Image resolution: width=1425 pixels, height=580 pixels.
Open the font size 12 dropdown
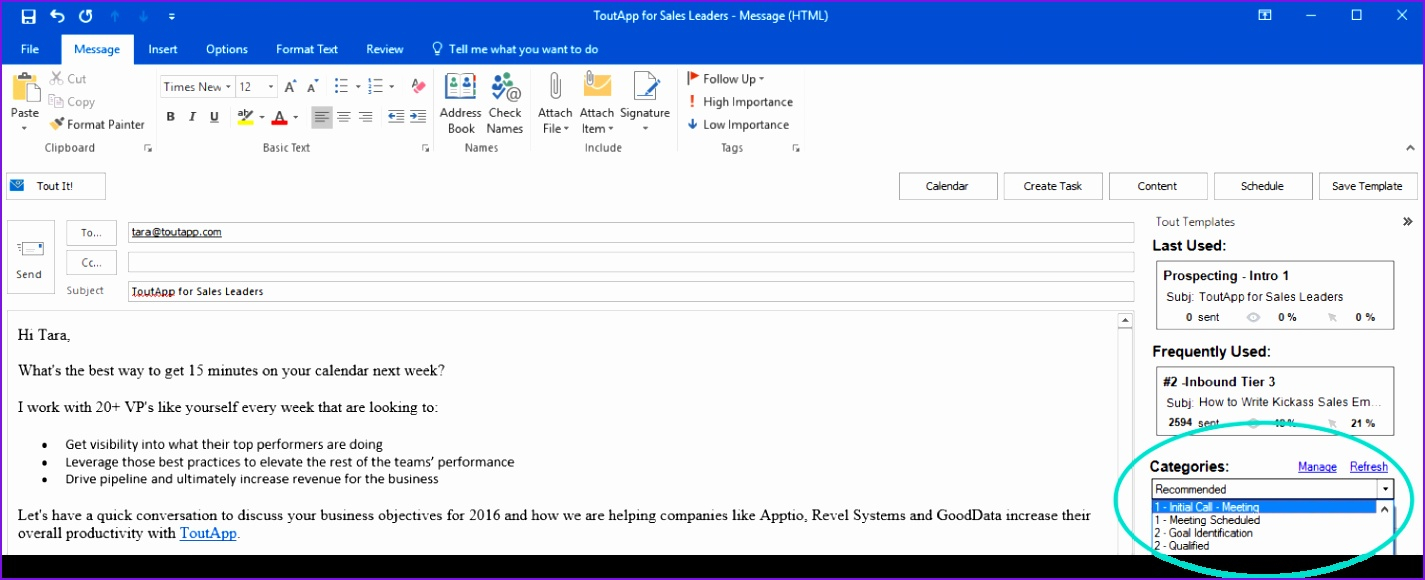pos(270,87)
